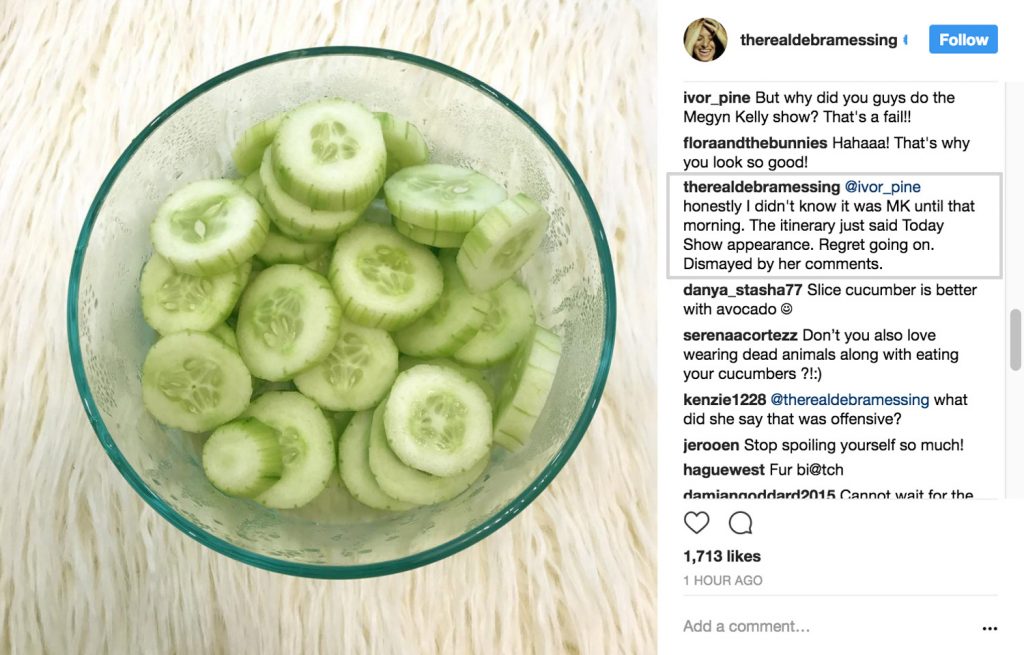Click the 1 HOUR AGO timestamp
The height and width of the screenshot is (655, 1024).
click(722, 580)
